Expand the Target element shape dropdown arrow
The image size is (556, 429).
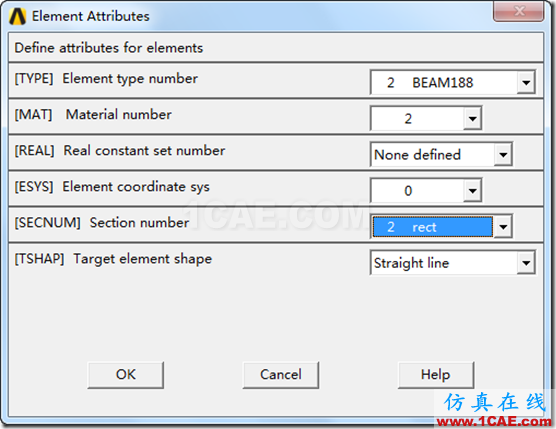click(x=526, y=263)
